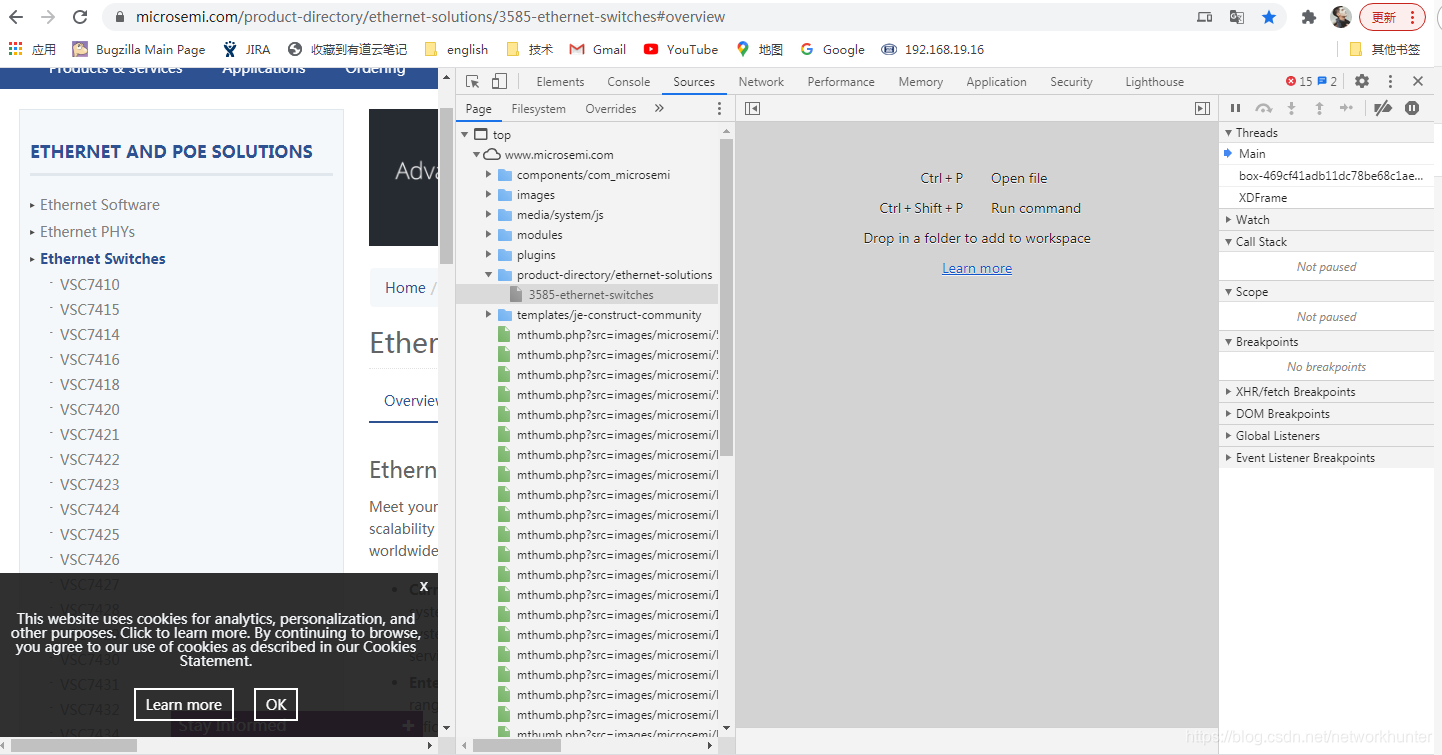
Task: Hide the debugger sidebar icon
Action: click(1202, 108)
